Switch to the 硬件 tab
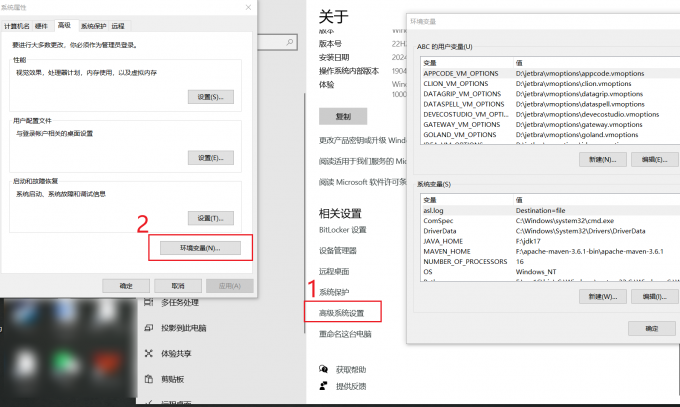Image resolution: width=680 pixels, height=407 pixels. coord(41,26)
